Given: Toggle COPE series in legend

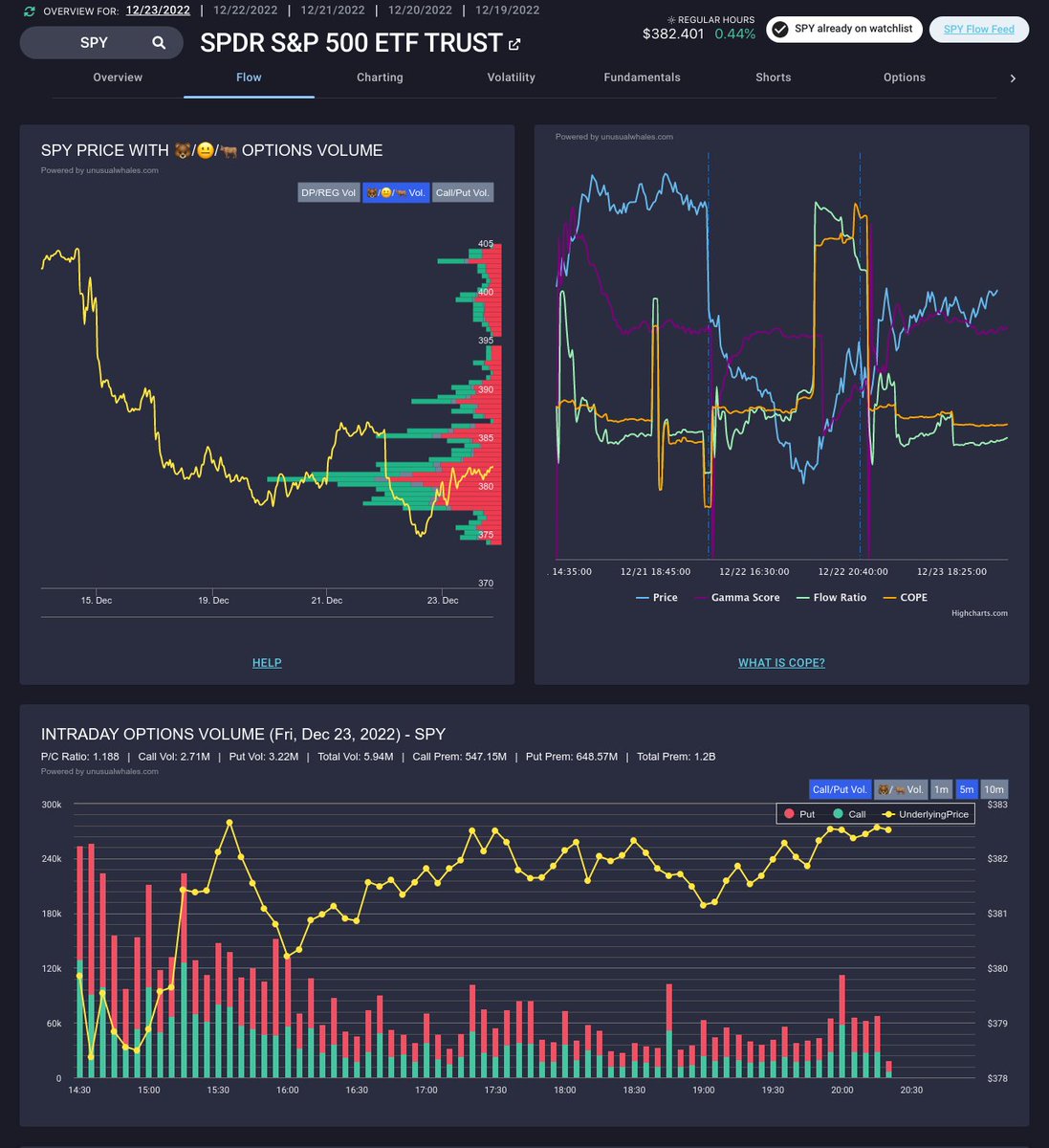Looking at the screenshot, I should [x=904, y=597].
